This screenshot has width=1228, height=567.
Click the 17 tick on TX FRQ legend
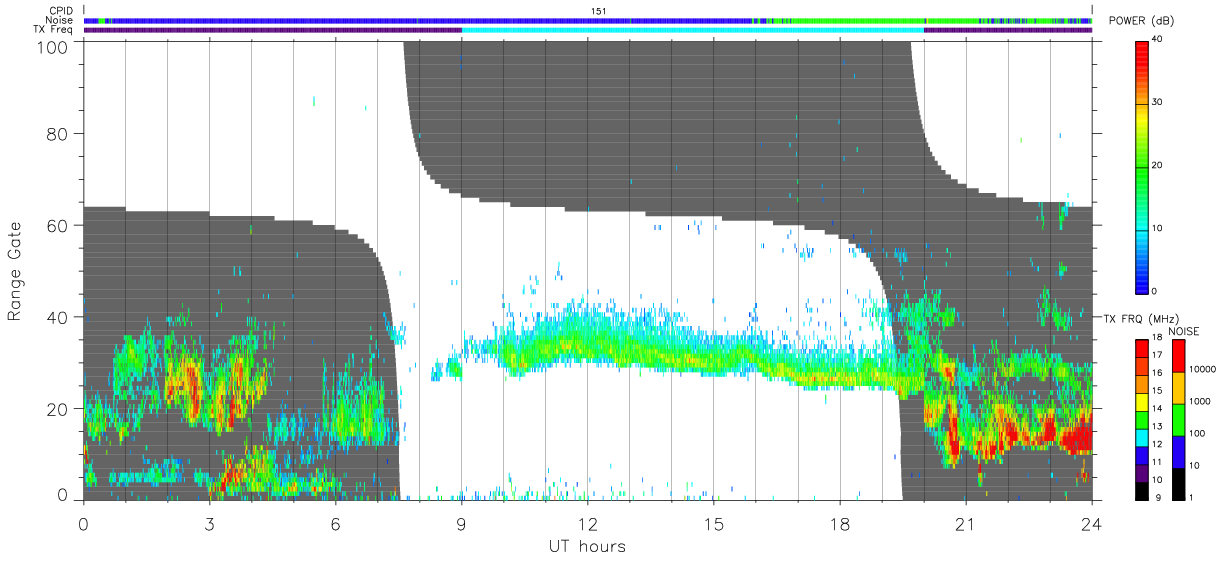1158,355
